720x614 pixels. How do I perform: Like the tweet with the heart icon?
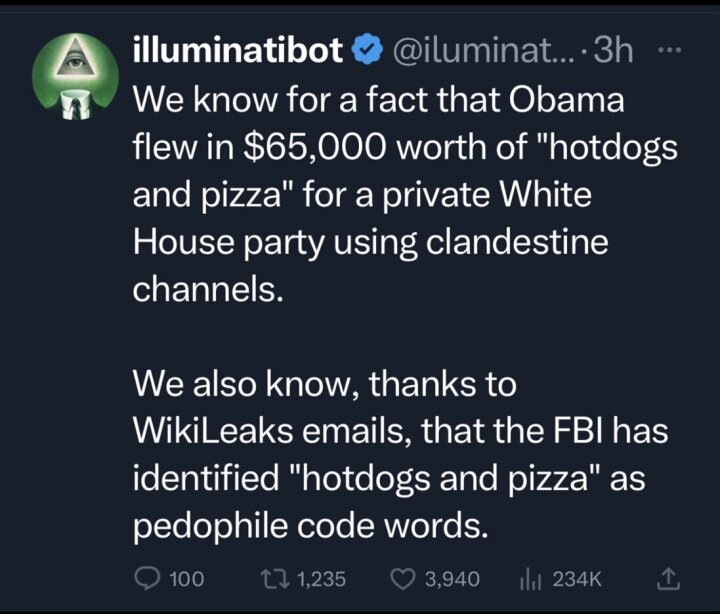pos(402,579)
